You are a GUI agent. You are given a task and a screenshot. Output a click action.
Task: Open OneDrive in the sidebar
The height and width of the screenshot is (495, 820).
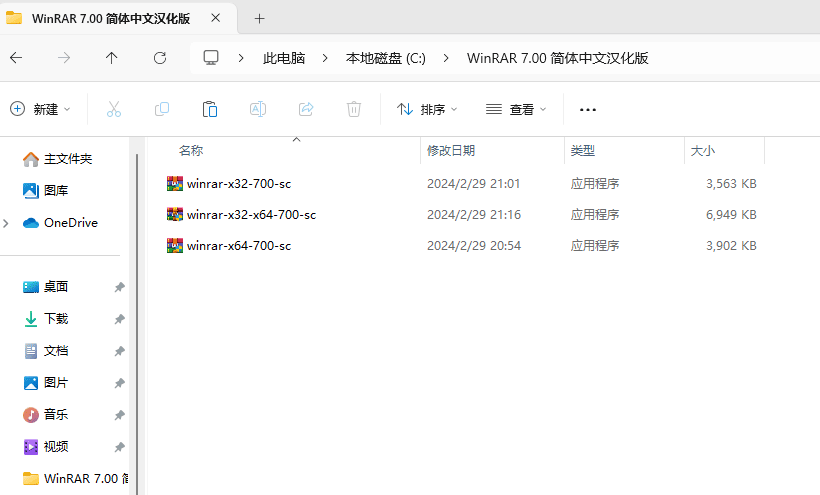(x=61, y=223)
